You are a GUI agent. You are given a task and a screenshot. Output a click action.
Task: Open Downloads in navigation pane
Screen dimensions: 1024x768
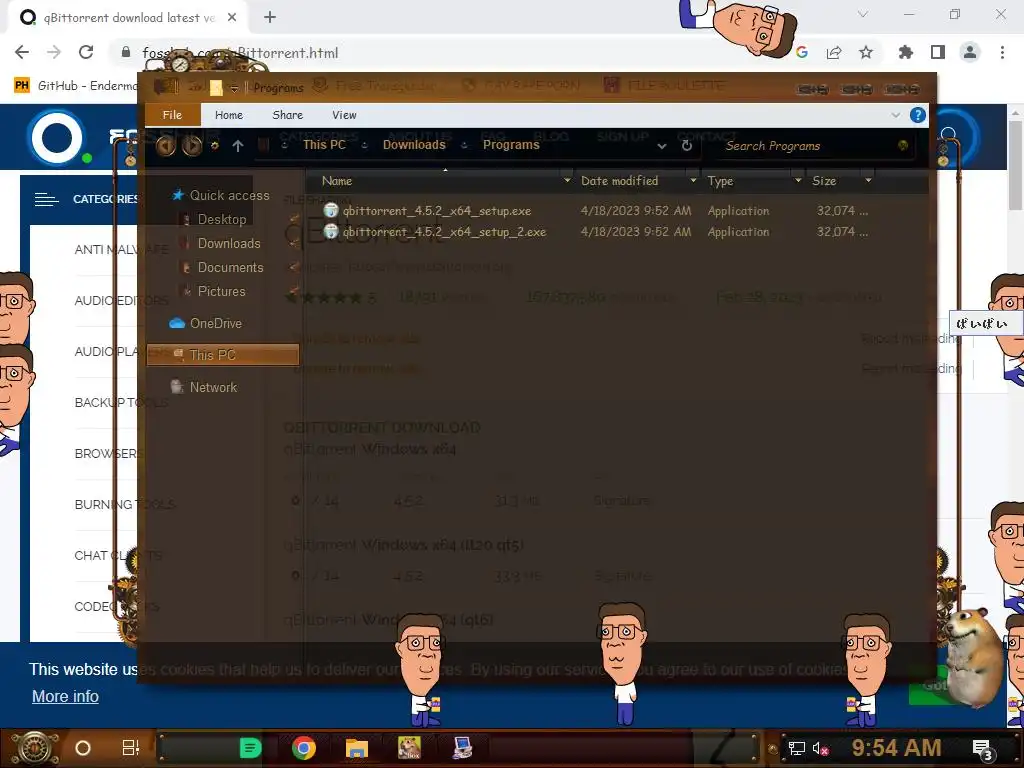tap(229, 244)
